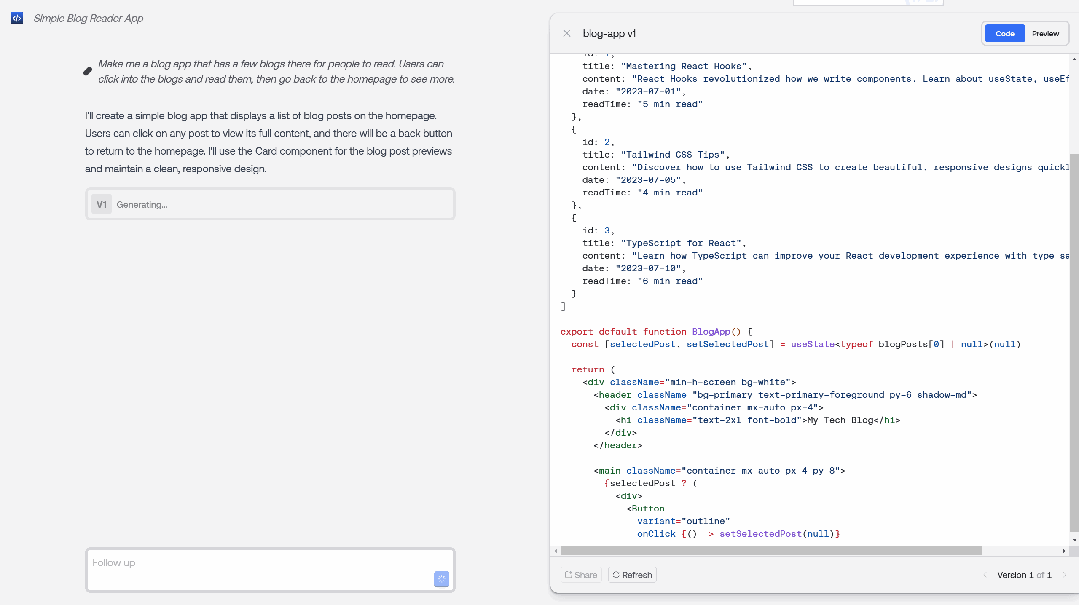Click the blue send icon in follow-up box
Screen dimensions: 1079x605
[441, 579]
